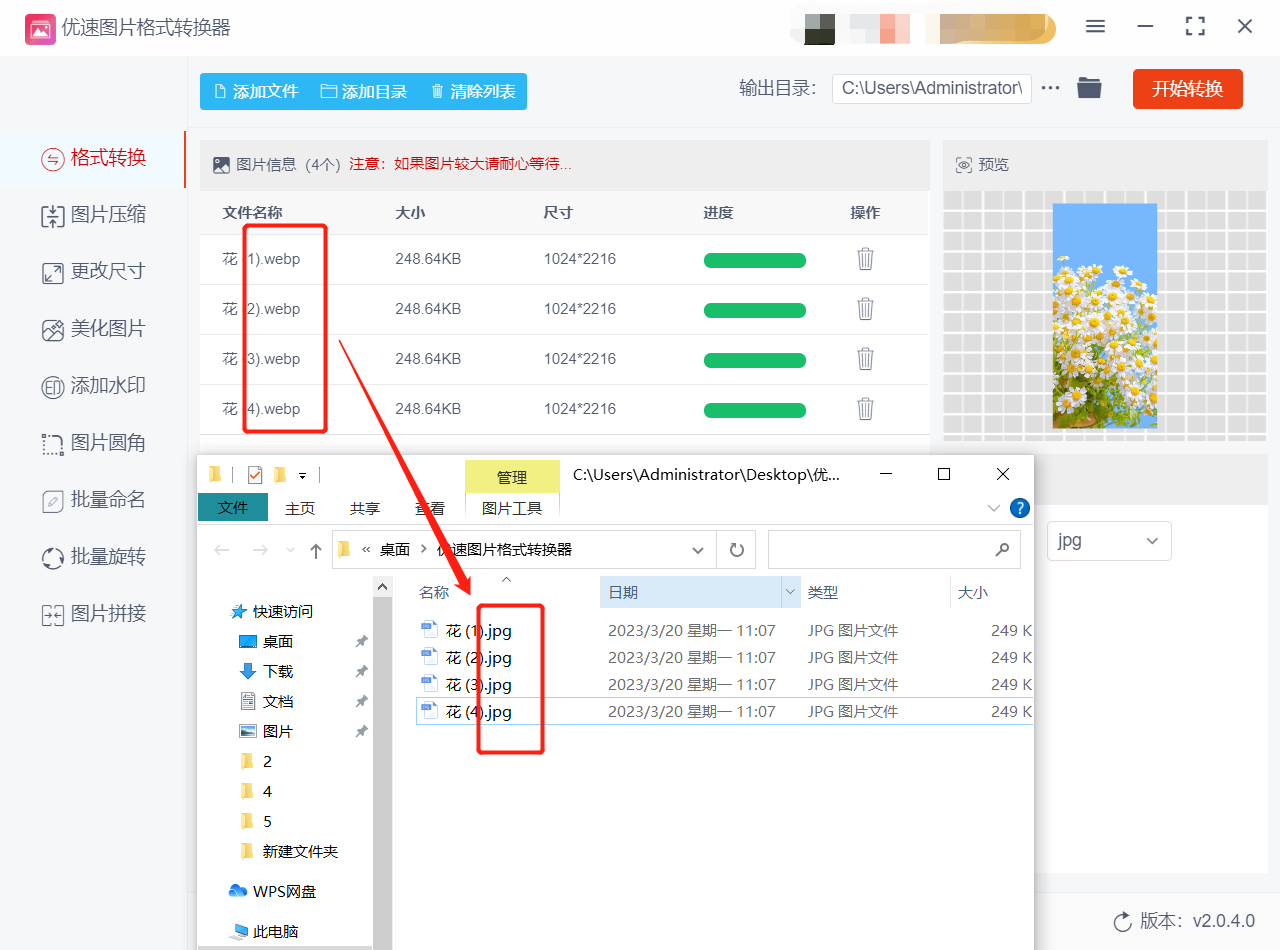Expand the 日期 column sort dropdown
Screen dimensions: 1280x950
tap(791, 592)
